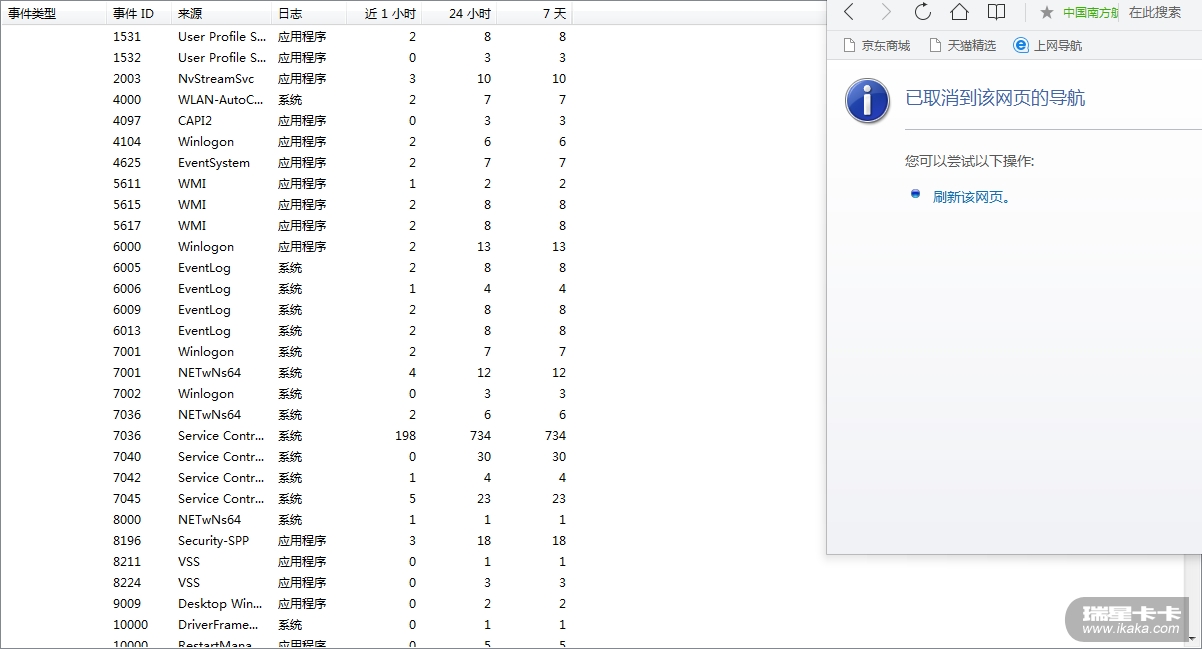Select the event ID 6000 cell
The width and height of the screenshot is (1202, 649).
coord(127,246)
